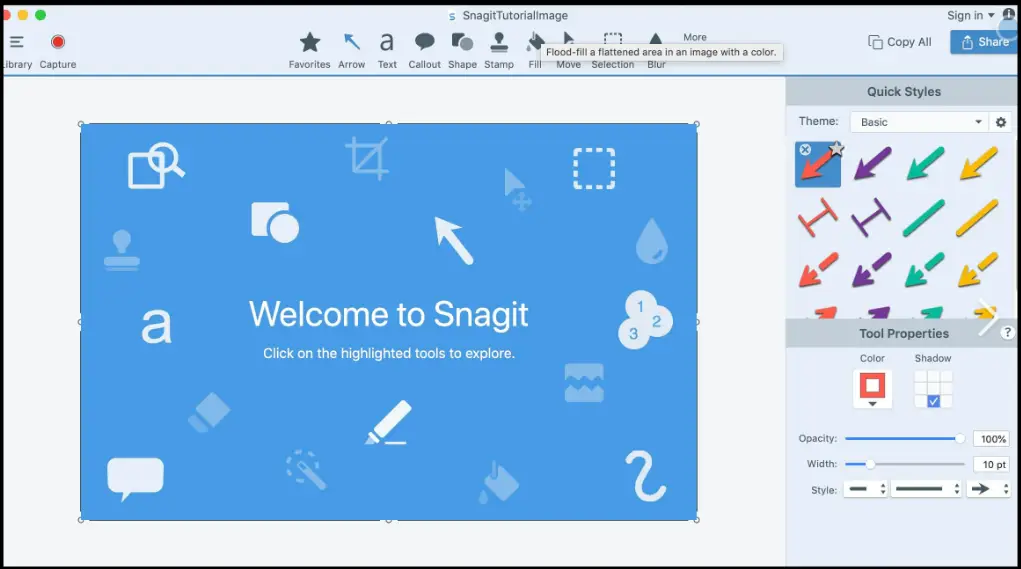This screenshot has height=569, width=1021.
Task: Apply the purple dashed arrow style
Action: point(871,270)
